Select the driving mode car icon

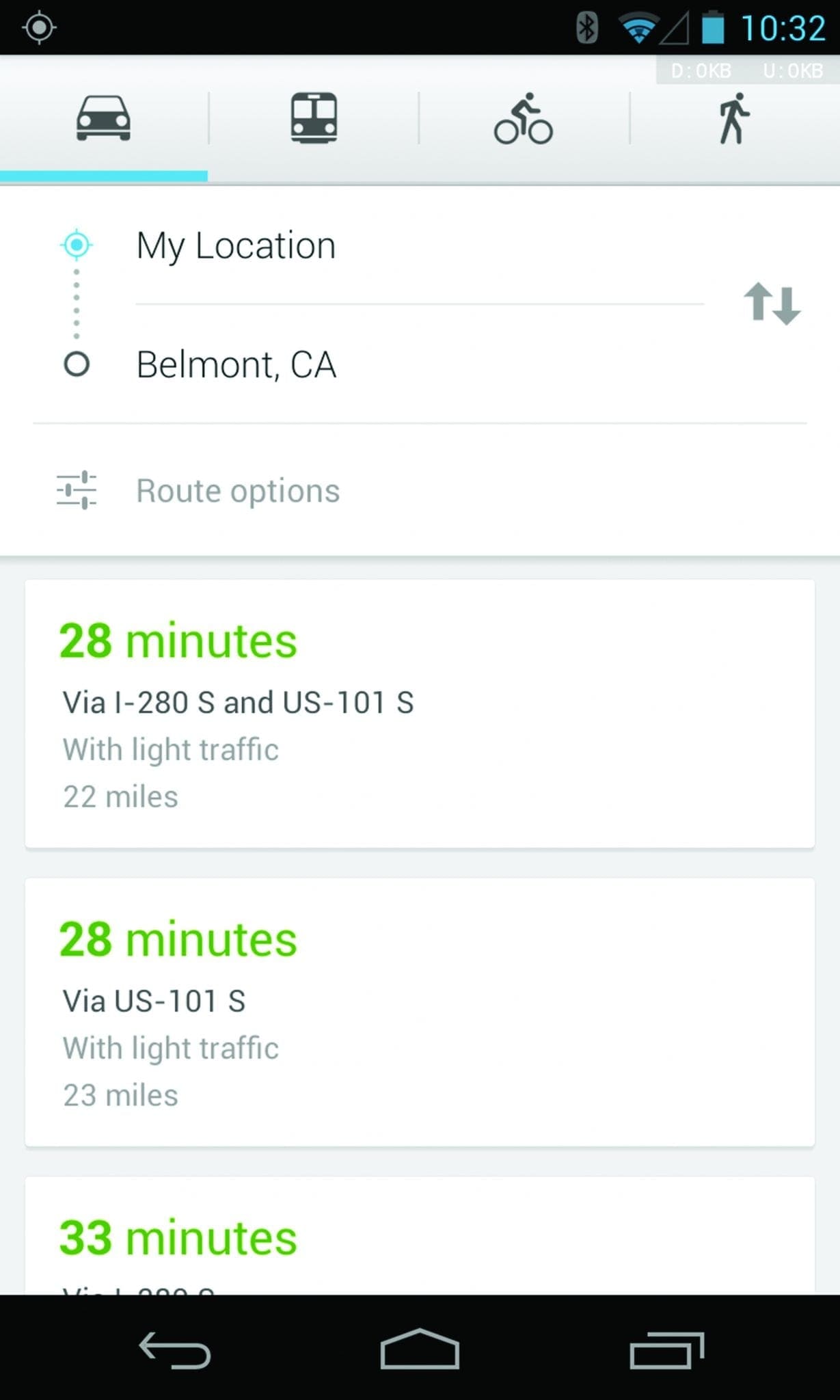coord(103,118)
